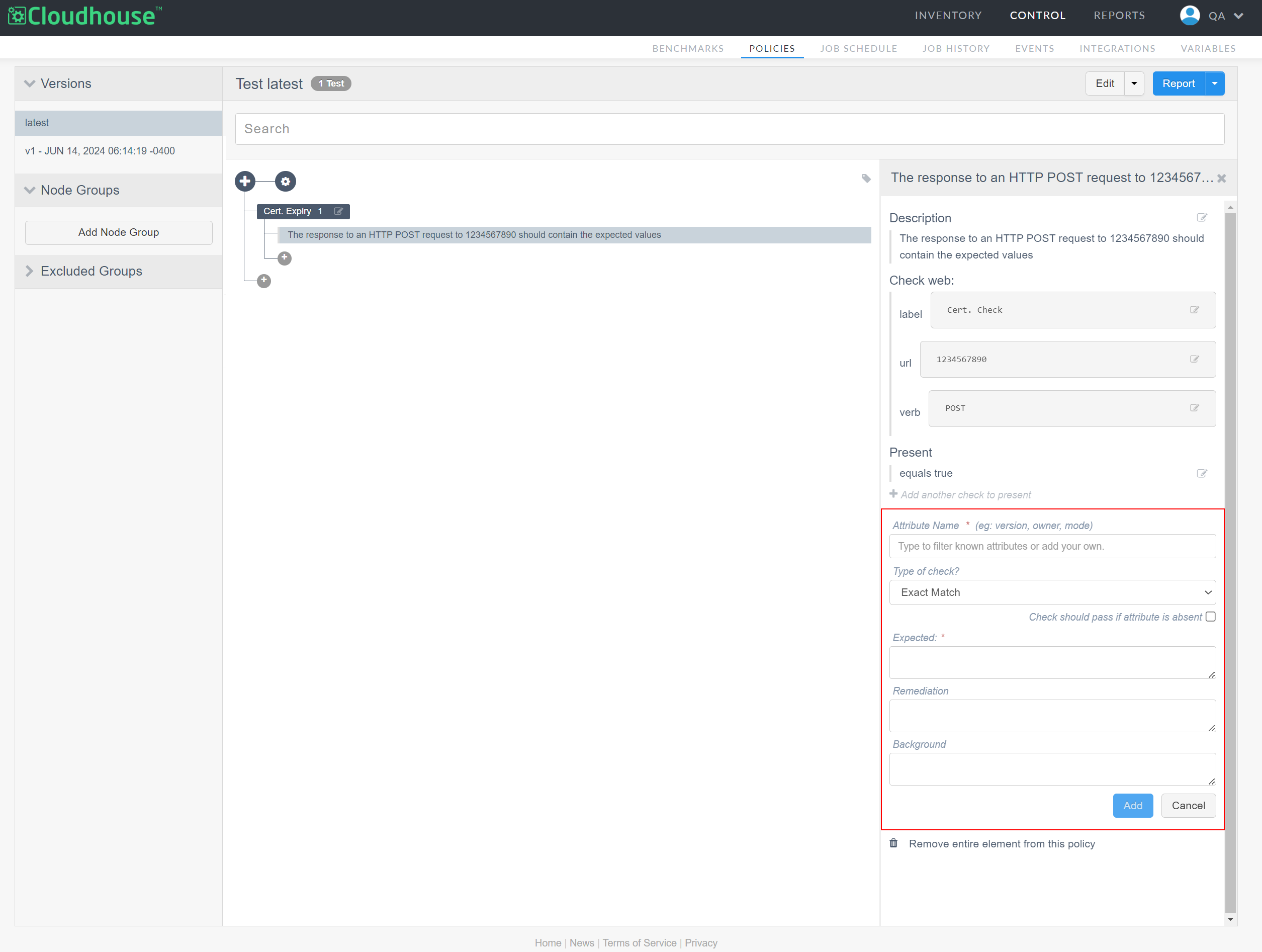
Task: Close the check details panel
Action: click(1221, 178)
